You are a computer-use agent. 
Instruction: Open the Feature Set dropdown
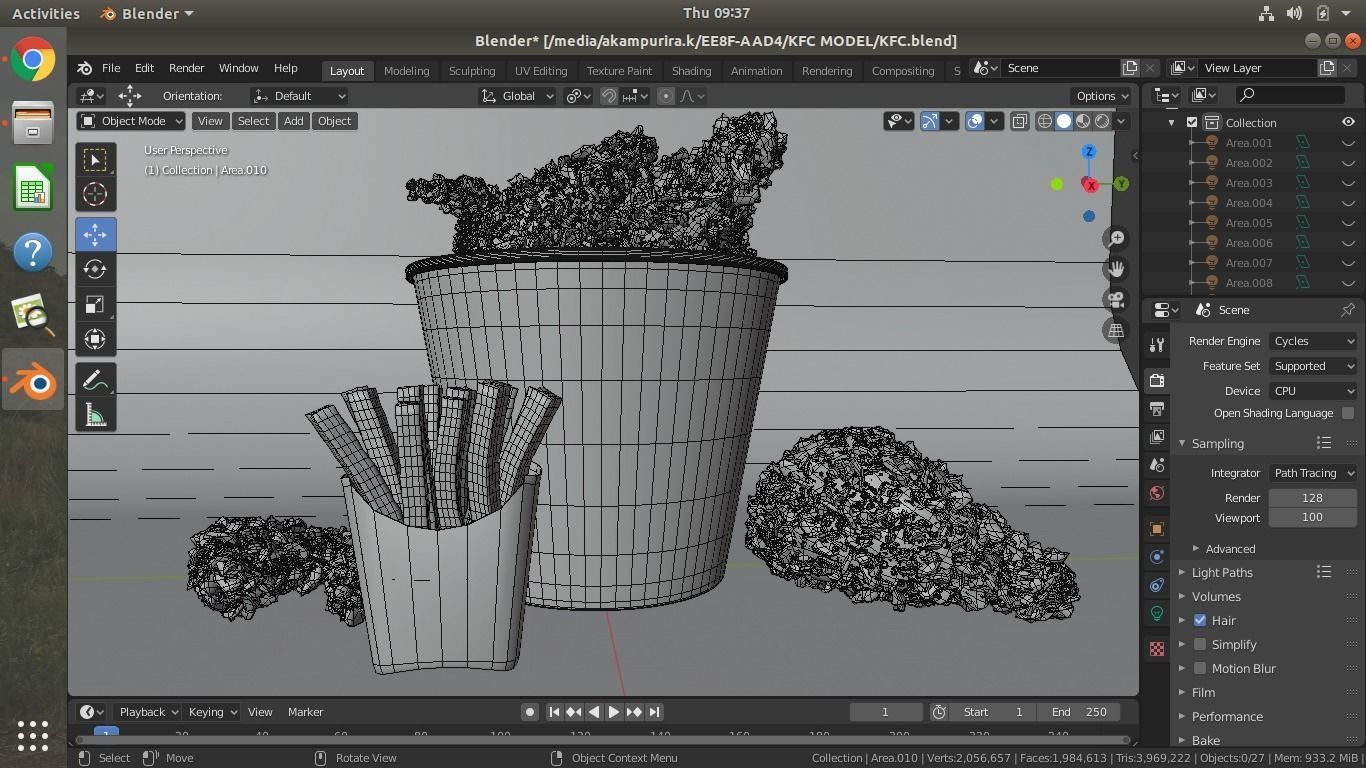pyautogui.click(x=1313, y=366)
